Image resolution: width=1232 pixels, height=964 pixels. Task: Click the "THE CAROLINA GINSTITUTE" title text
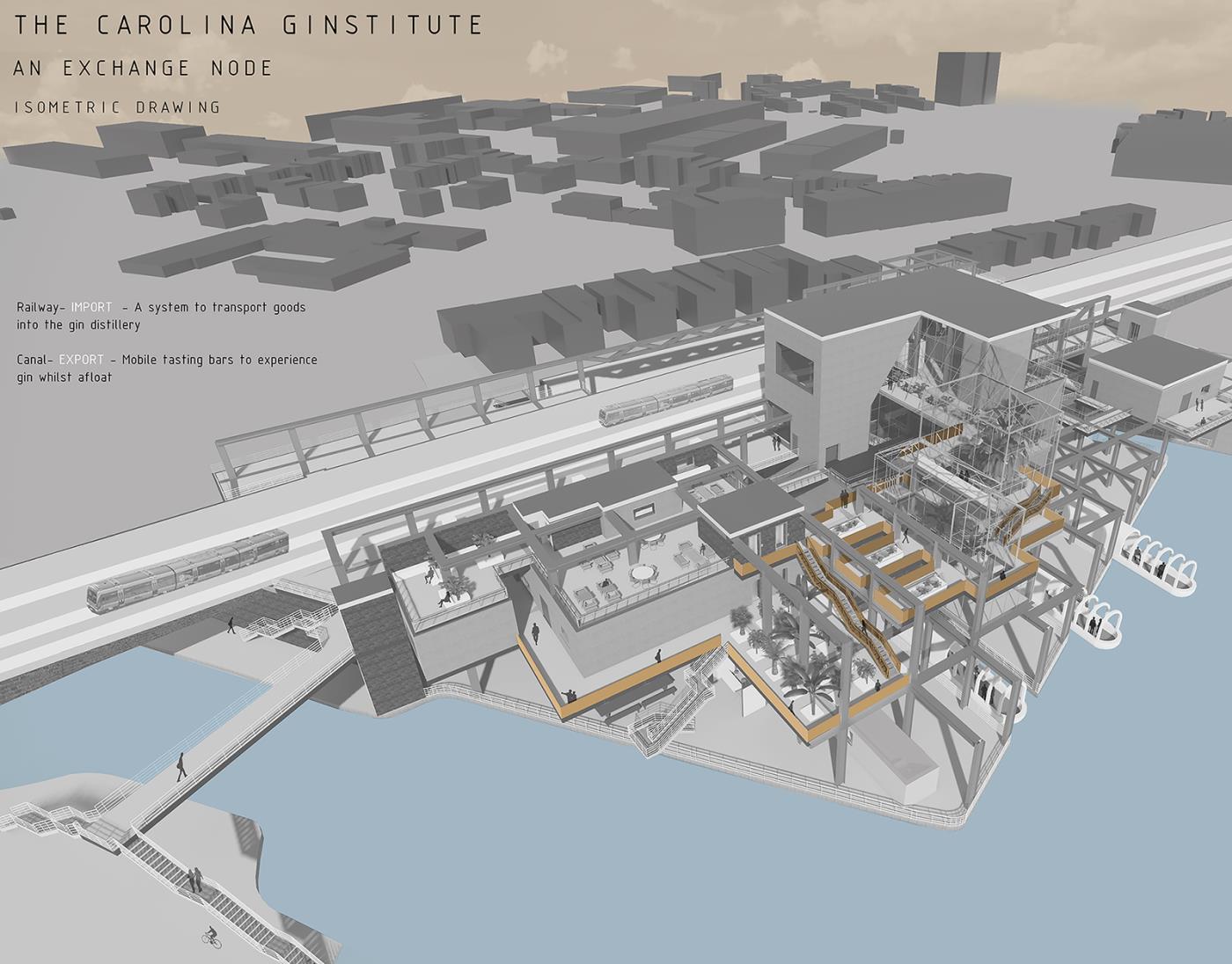pyautogui.click(x=248, y=25)
